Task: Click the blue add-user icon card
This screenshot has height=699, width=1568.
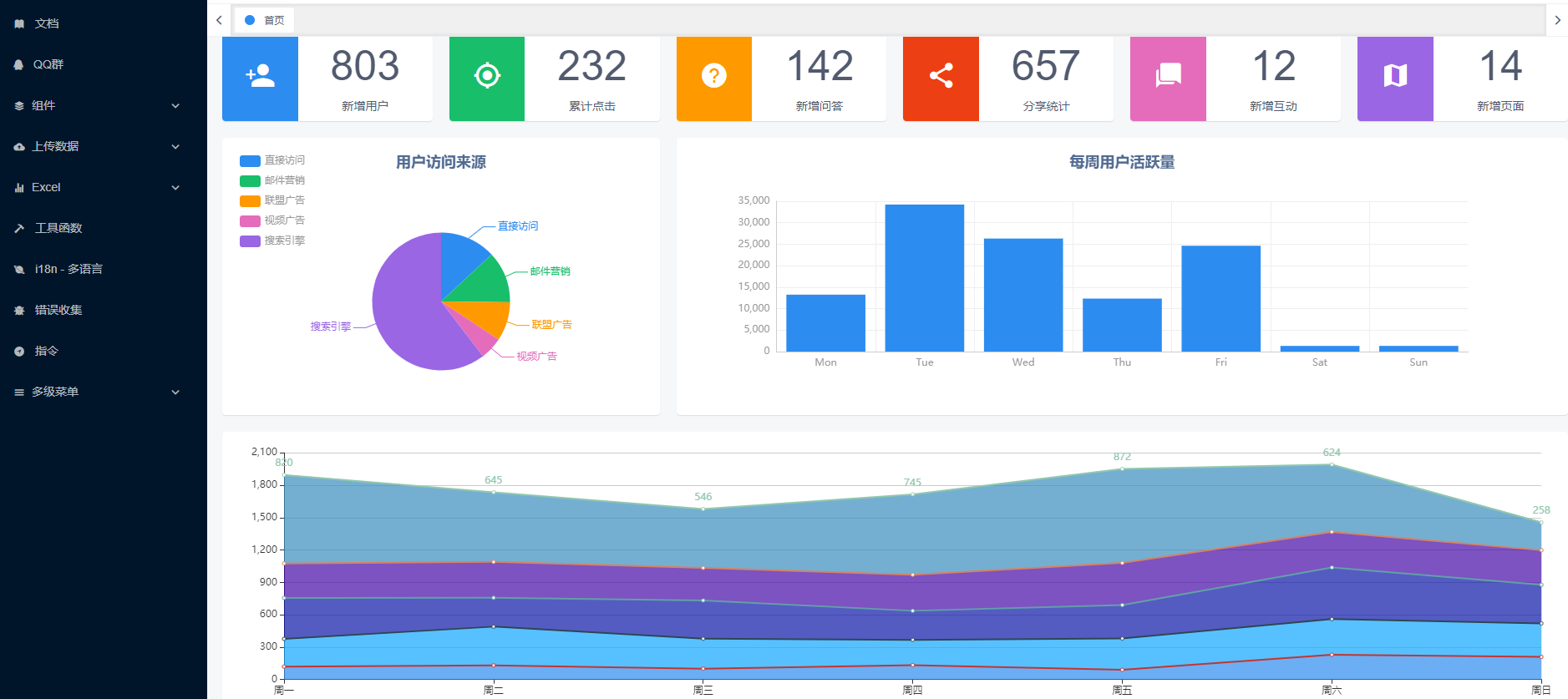Action: pos(260,77)
